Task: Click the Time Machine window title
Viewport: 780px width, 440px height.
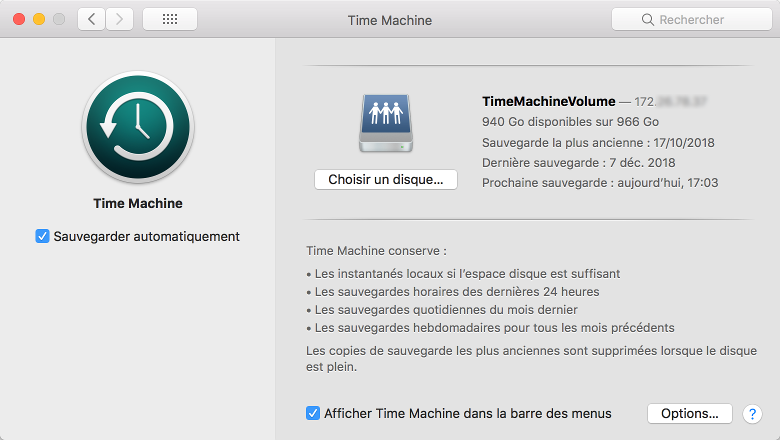Action: 387,19
